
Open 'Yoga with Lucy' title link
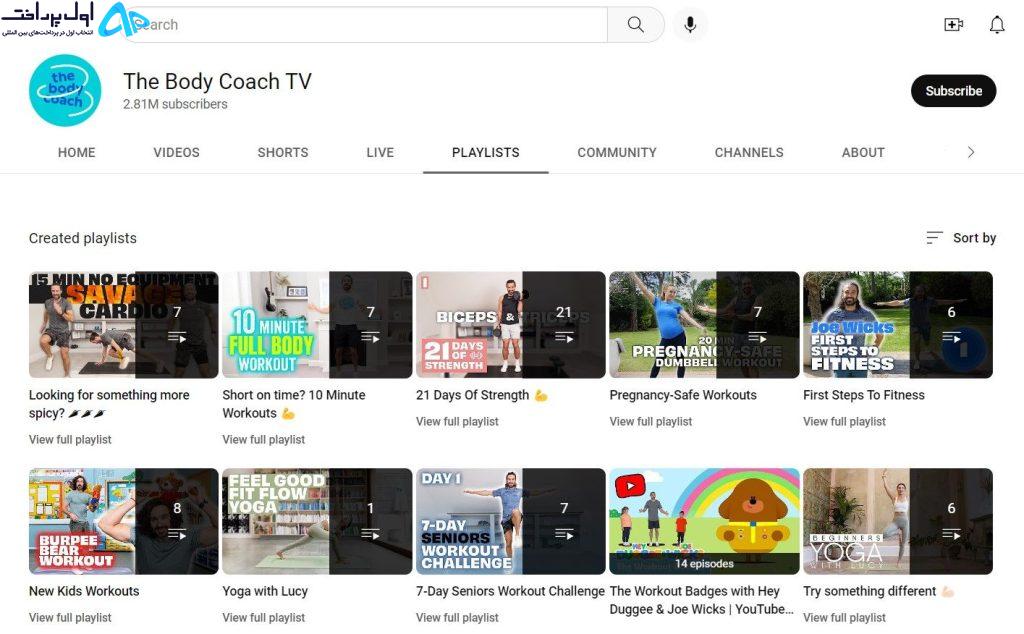click(265, 591)
